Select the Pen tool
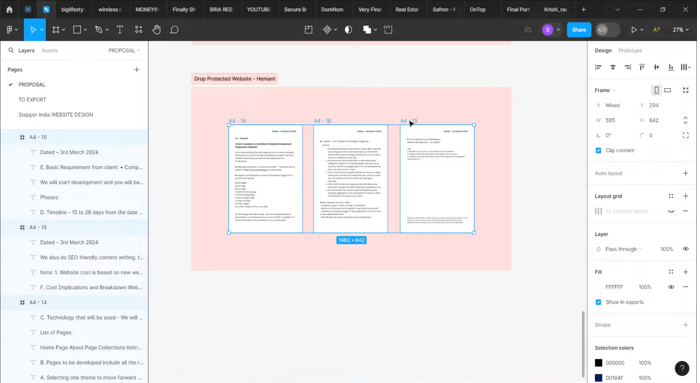Screen dimensions: 700x383 pos(99,30)
